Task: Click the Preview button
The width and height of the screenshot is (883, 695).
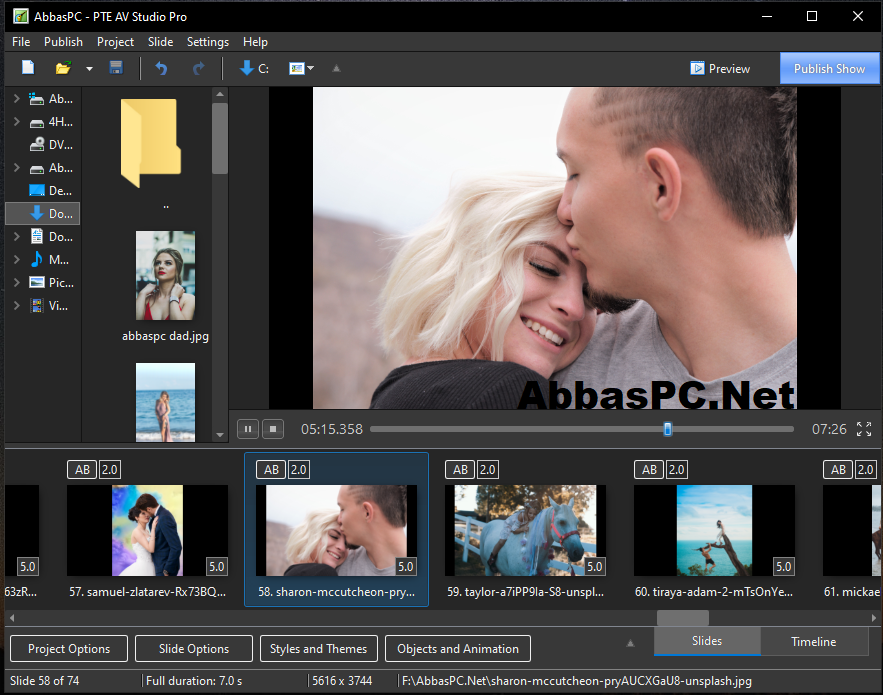Action: point(720,69)
